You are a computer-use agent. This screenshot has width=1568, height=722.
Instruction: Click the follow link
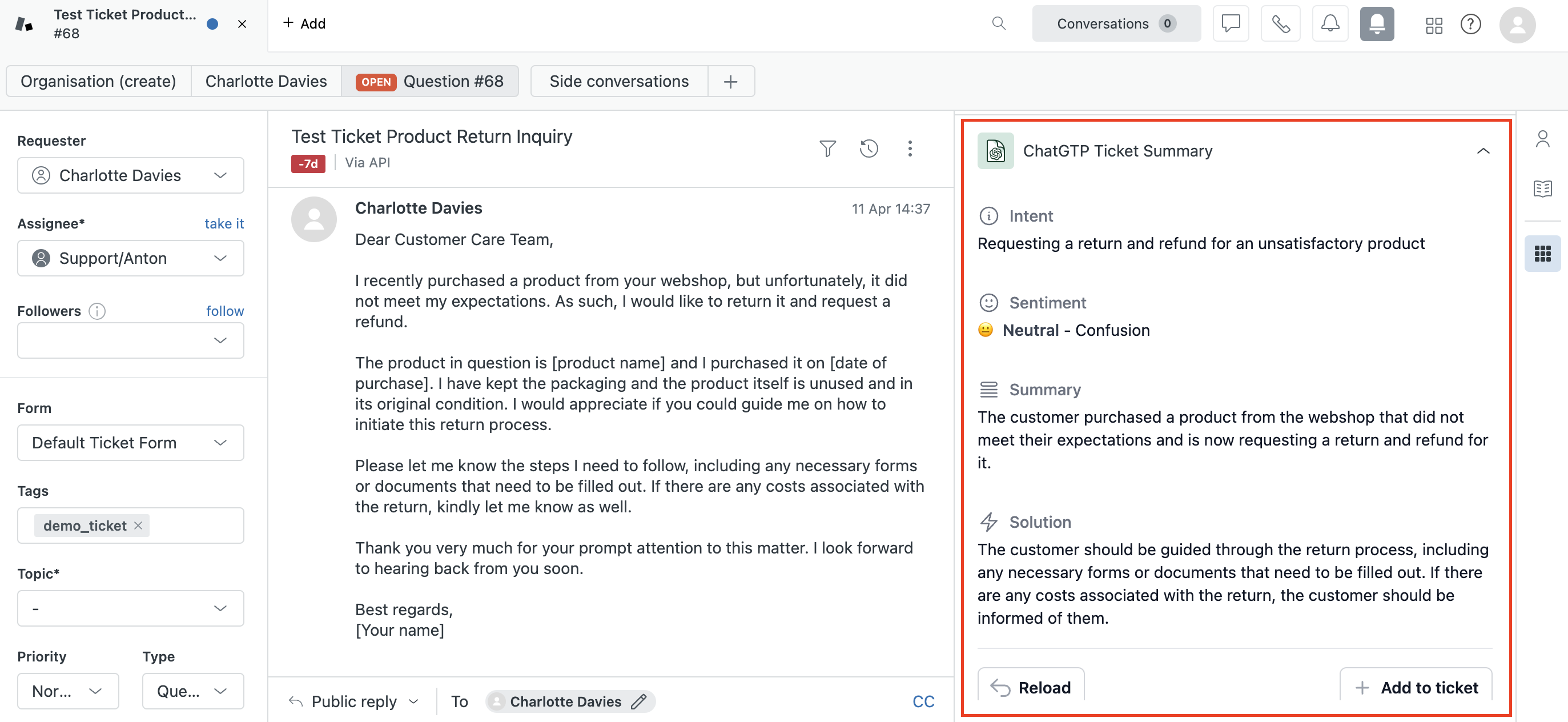point(224,311)
